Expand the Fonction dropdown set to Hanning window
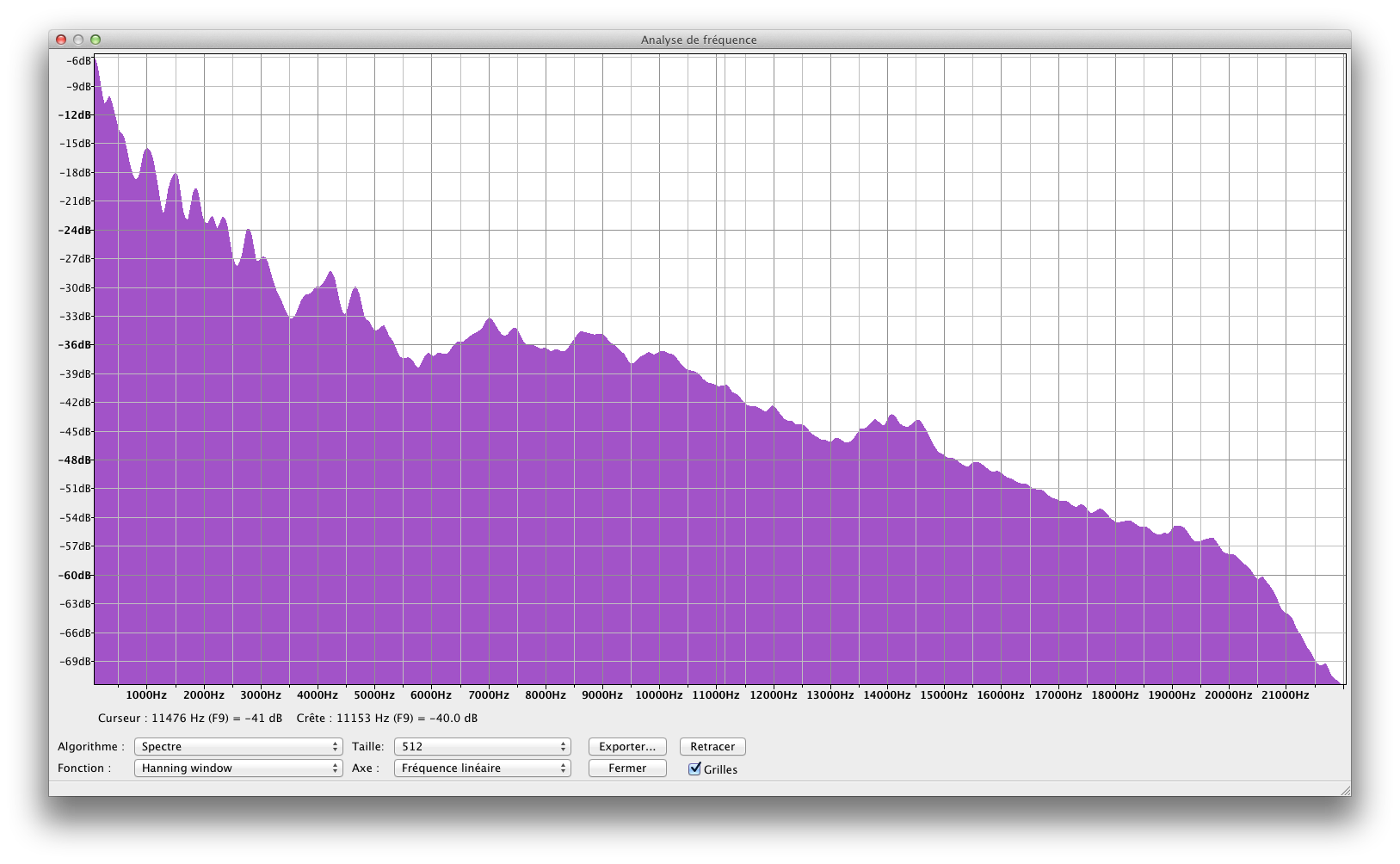 [x=237, y=768]
